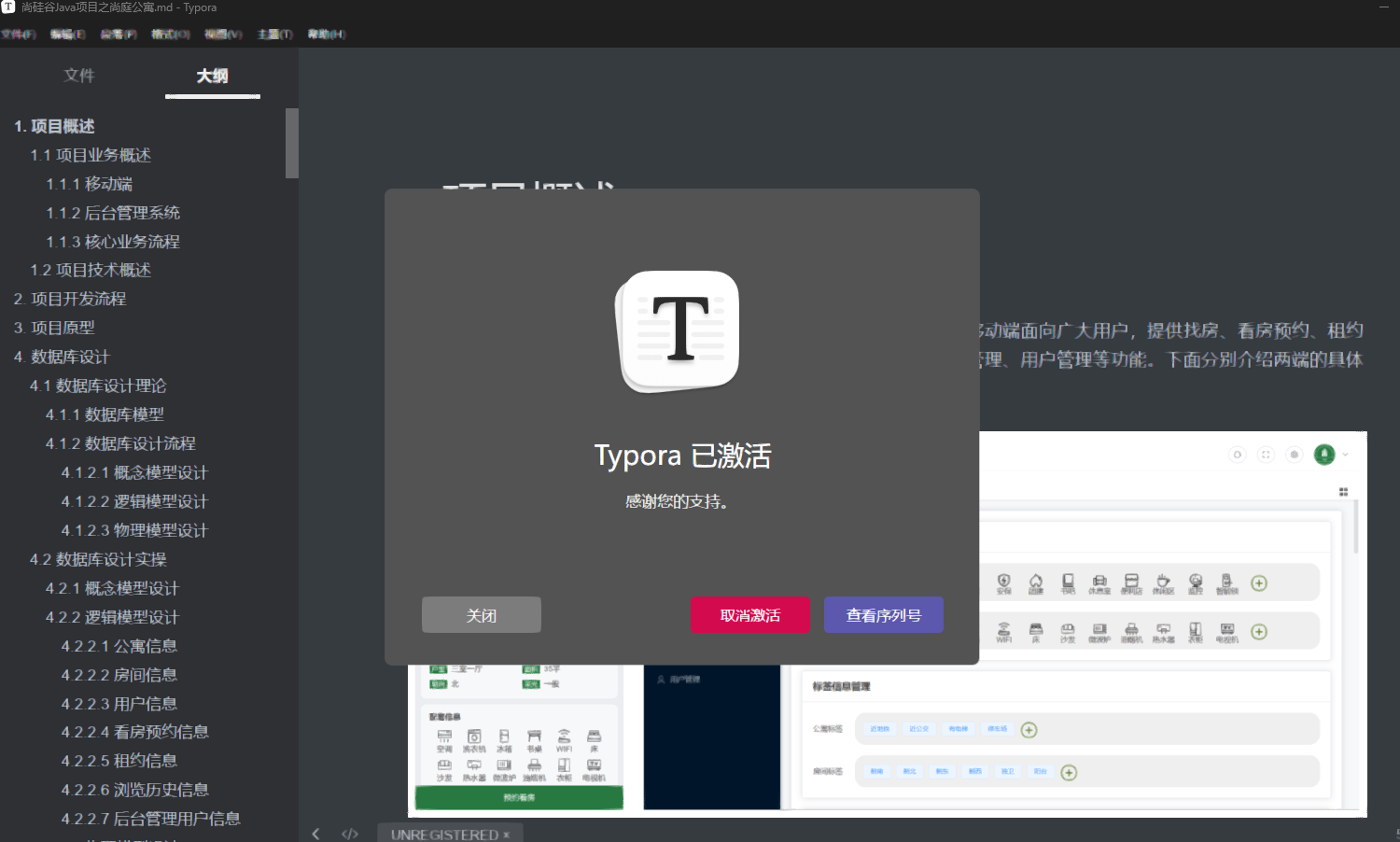Go to 4.2.2.4 看房预约信息
1400x842 pixels.
pyautogui.click(x=135, y=732)
